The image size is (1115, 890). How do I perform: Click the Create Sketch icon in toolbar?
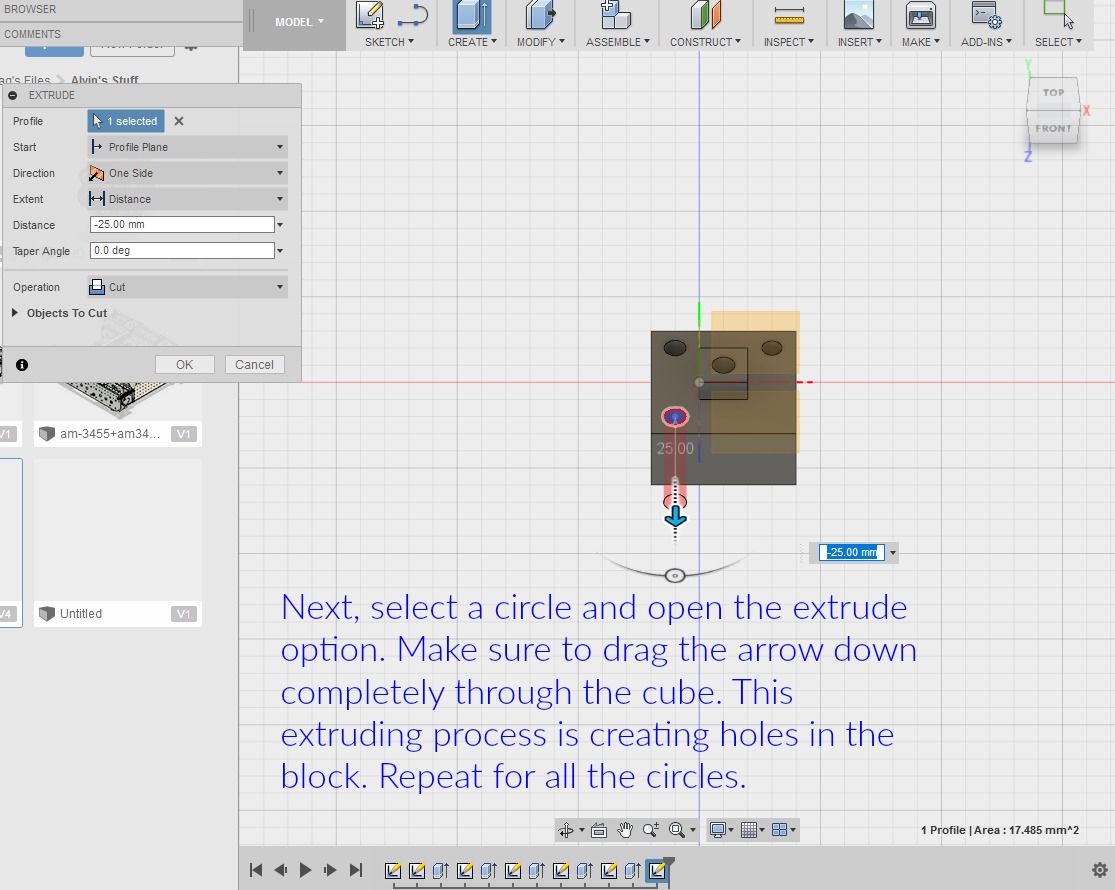pos(369,15)
